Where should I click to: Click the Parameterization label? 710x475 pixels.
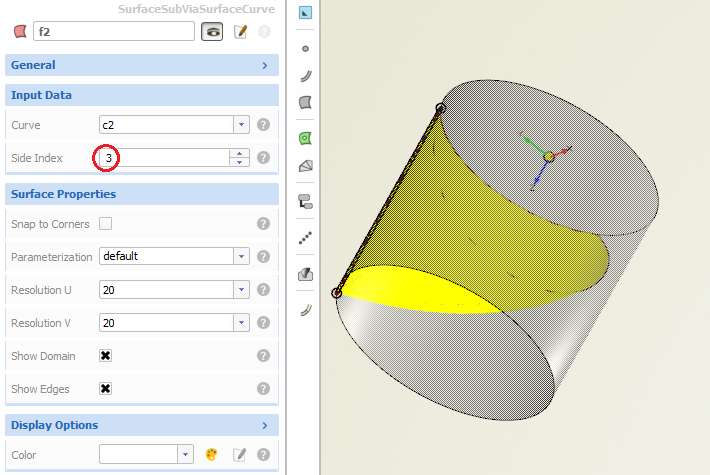tap(52, 257)
